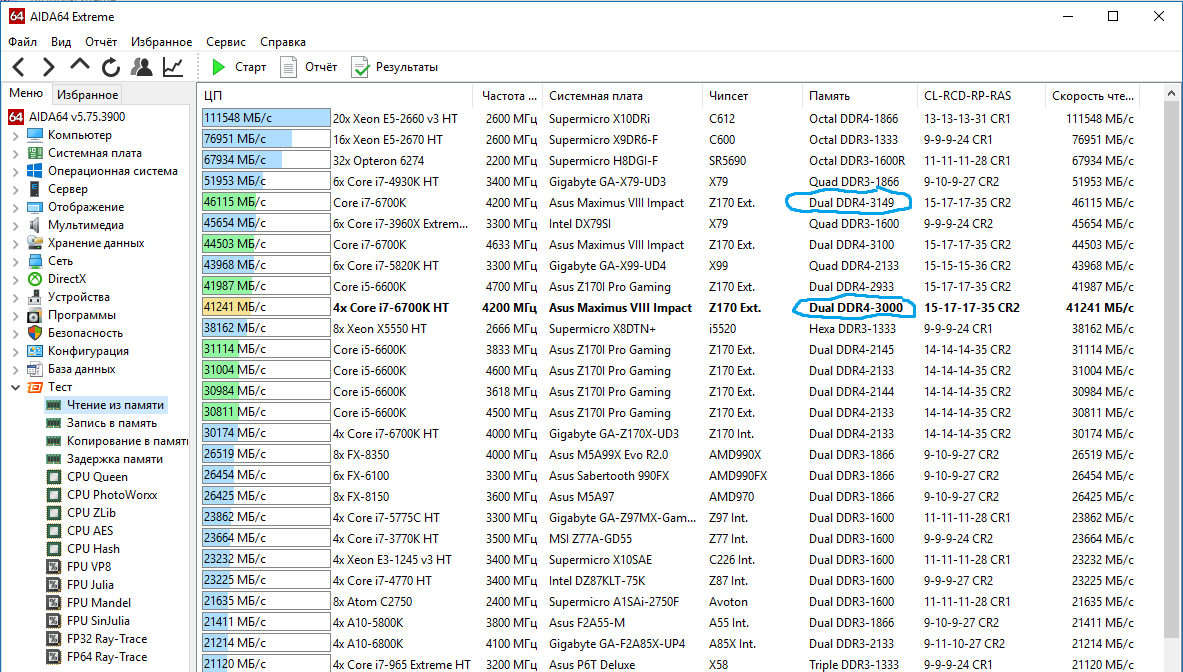The height and width of the screenshot is (672, 1183).
Task: Open the Справка menu
Action: tap(283, 41)
